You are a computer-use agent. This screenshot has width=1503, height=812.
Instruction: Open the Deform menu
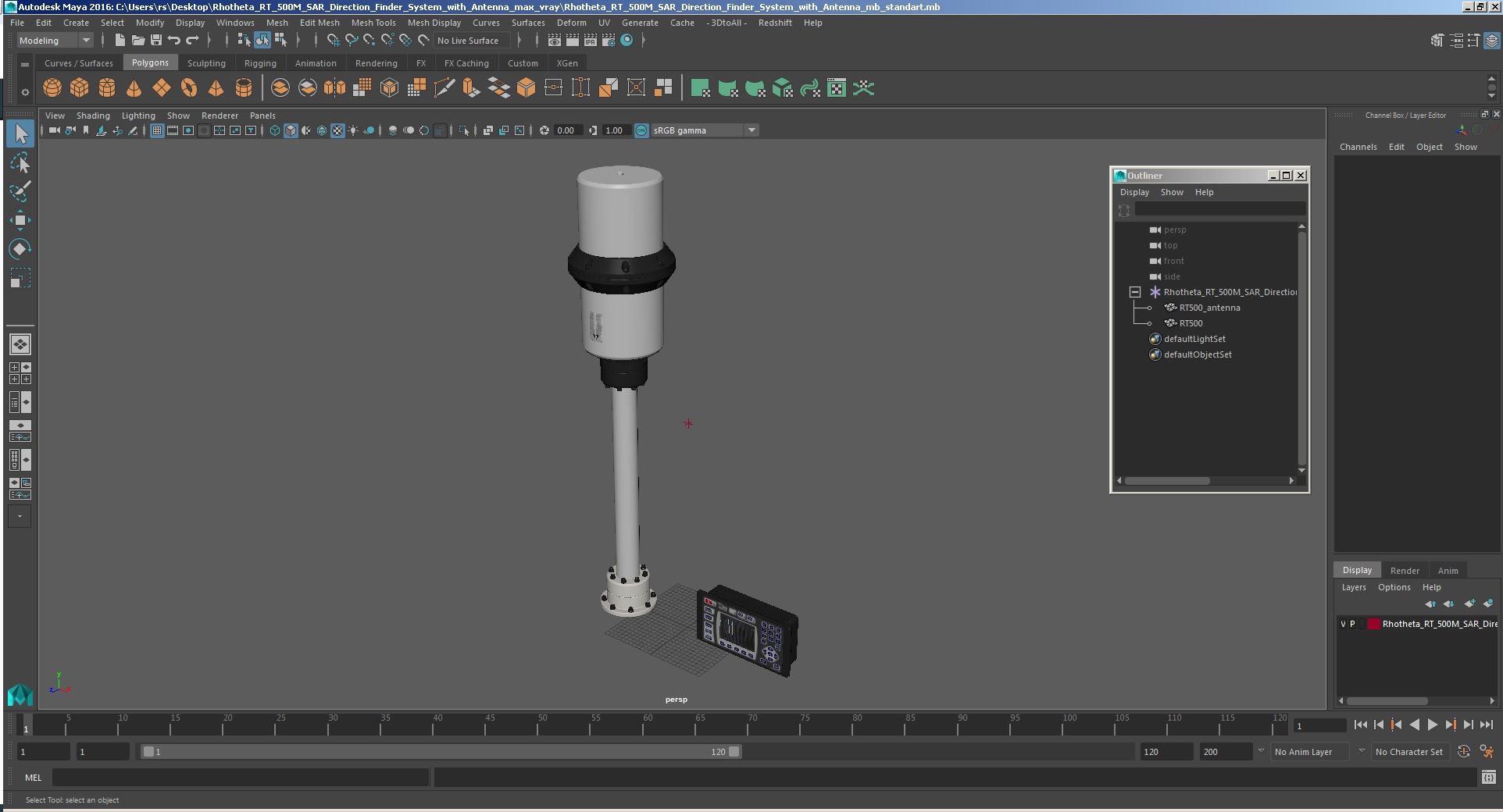tap(571, 23)
